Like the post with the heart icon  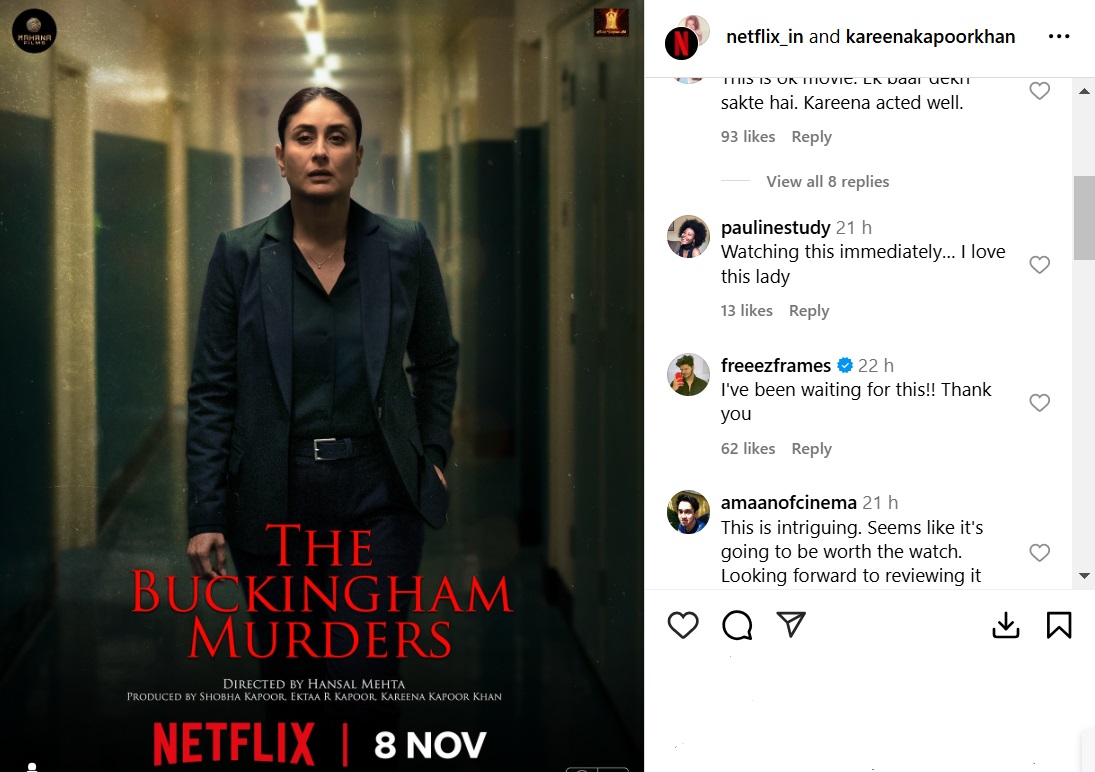683,625
